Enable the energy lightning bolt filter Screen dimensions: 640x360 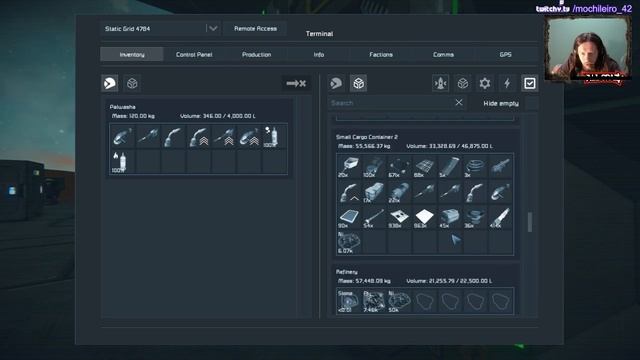pos(507,83)
